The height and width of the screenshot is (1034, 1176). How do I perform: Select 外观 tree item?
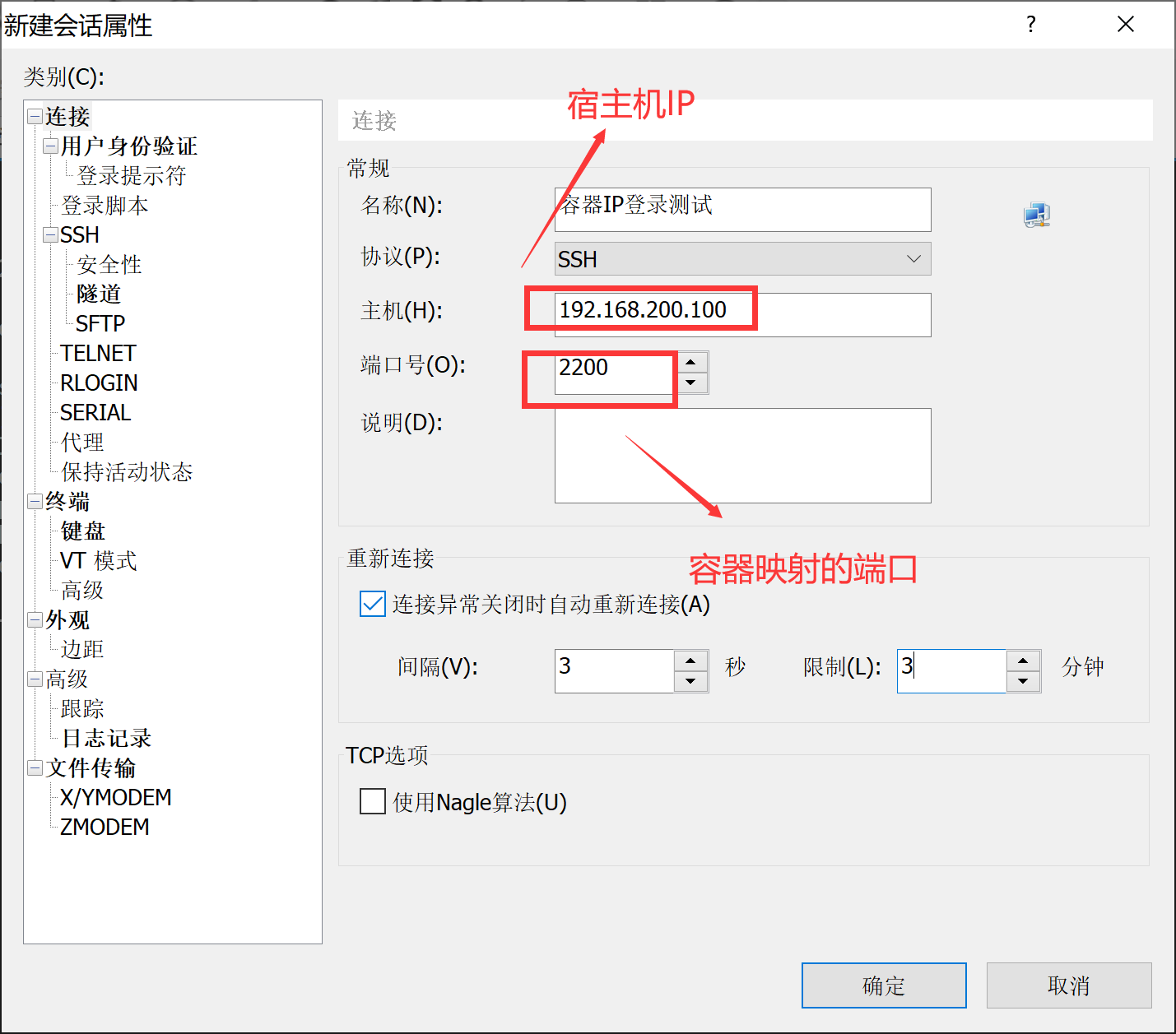[67, 620]
